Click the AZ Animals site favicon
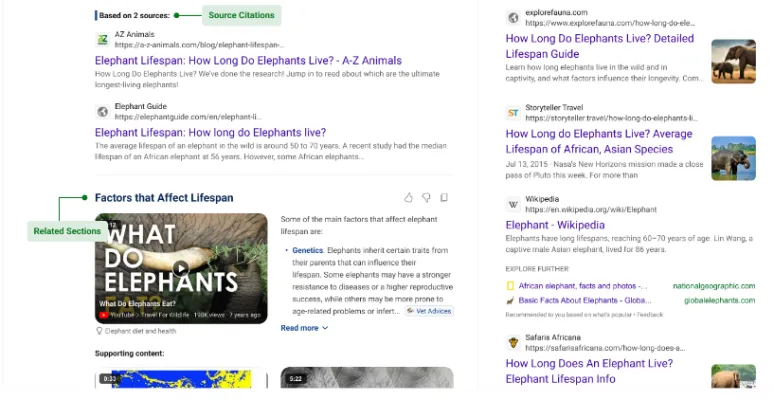This screenshot has height=400, width=774. click(x=102, y=39)
